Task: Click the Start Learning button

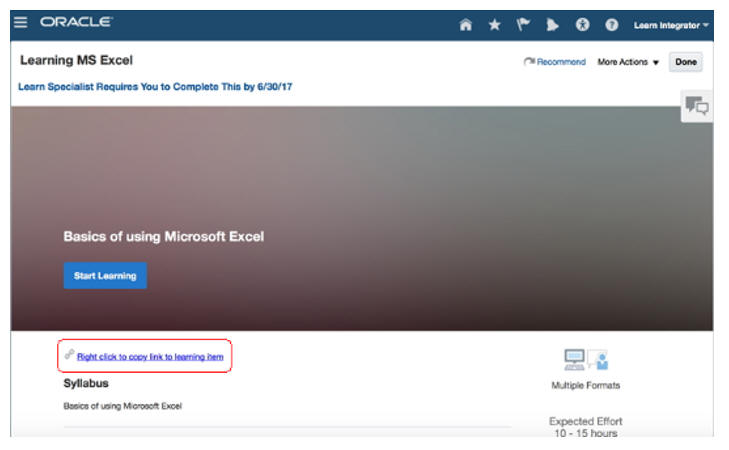Action: [x=105, y=276]
